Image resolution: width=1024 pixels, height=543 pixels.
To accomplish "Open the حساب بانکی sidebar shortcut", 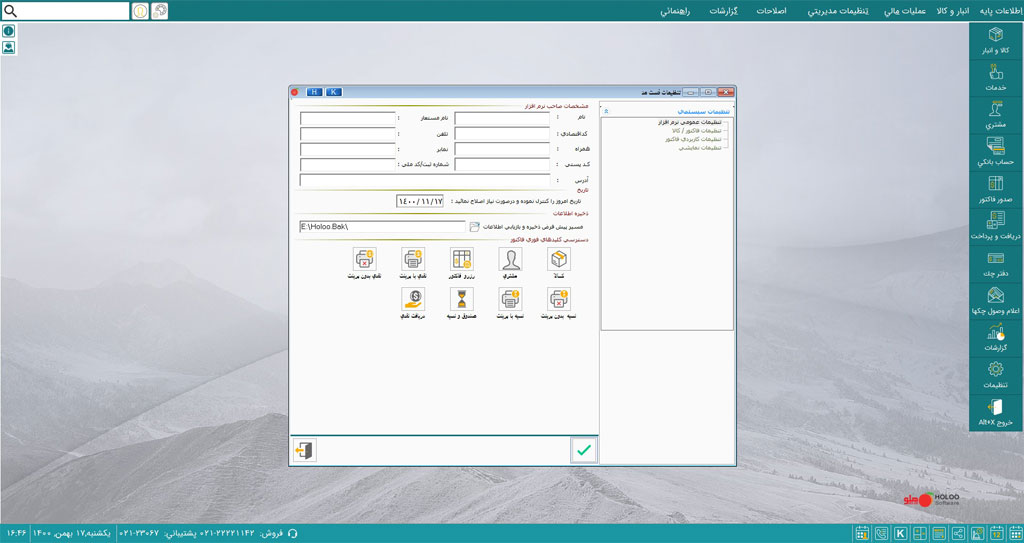I will 995,152.
